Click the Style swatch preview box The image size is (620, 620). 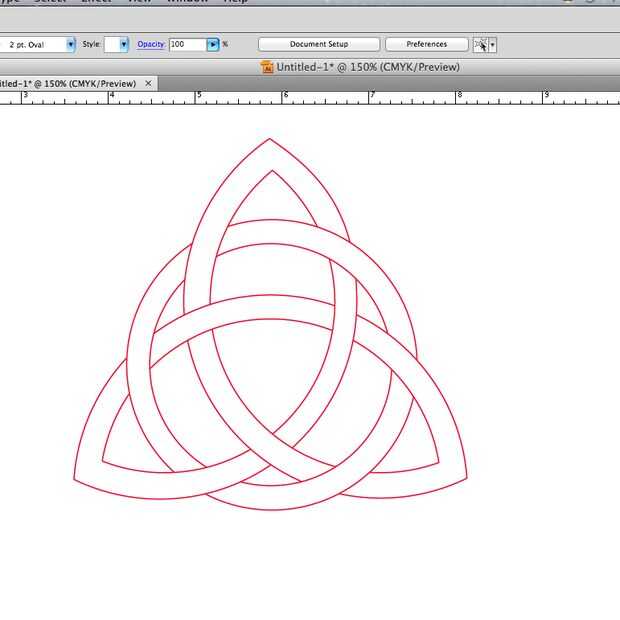112,45
